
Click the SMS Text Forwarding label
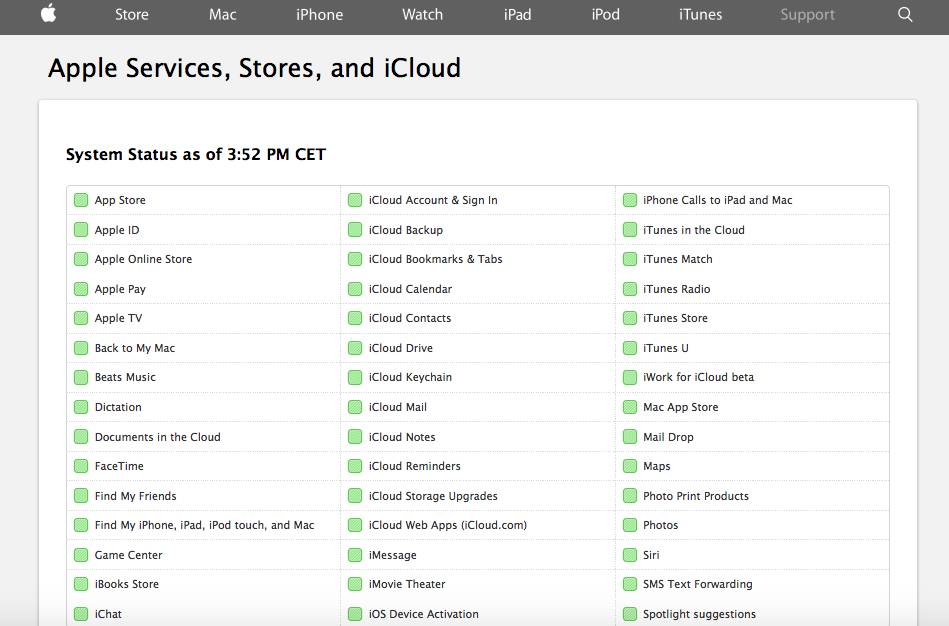(x=698, y=584)
